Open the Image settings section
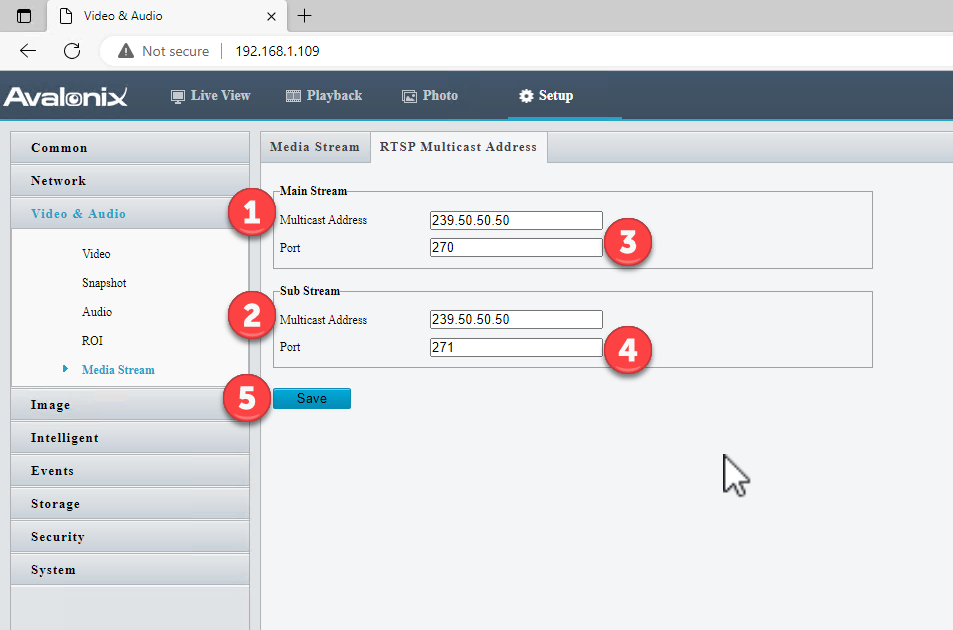The height and width of the screenshot is (630, 953). (50, 404)
